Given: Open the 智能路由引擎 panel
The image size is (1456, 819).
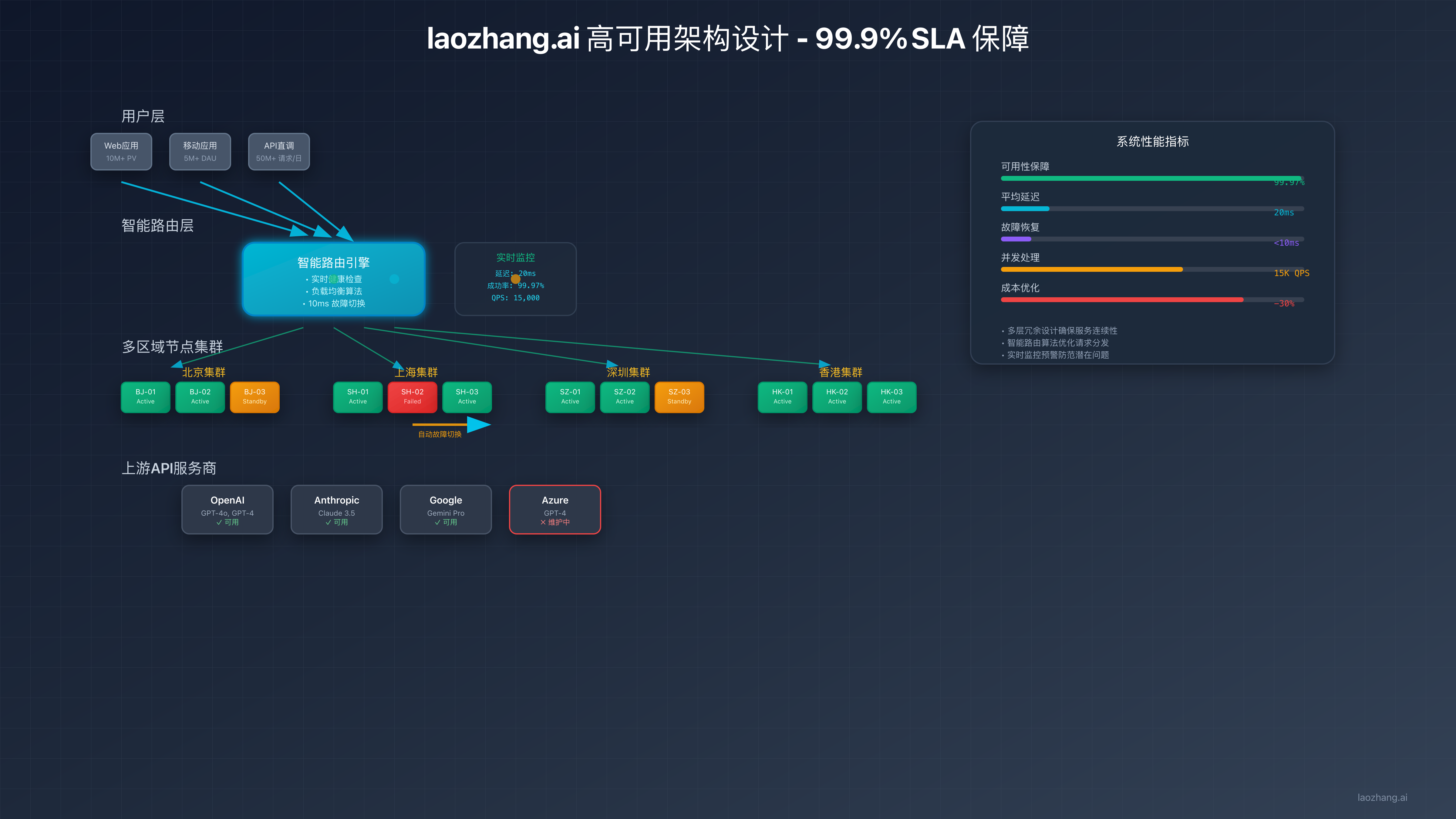Looking at the screenshot, I should coord(333,279).
